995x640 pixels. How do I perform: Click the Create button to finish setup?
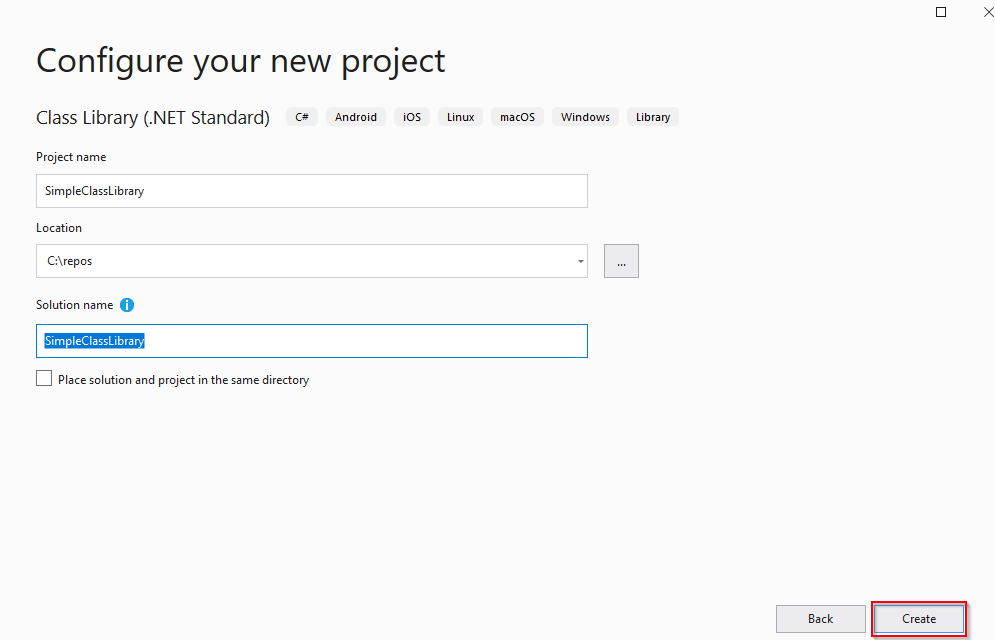coord(918,618)
